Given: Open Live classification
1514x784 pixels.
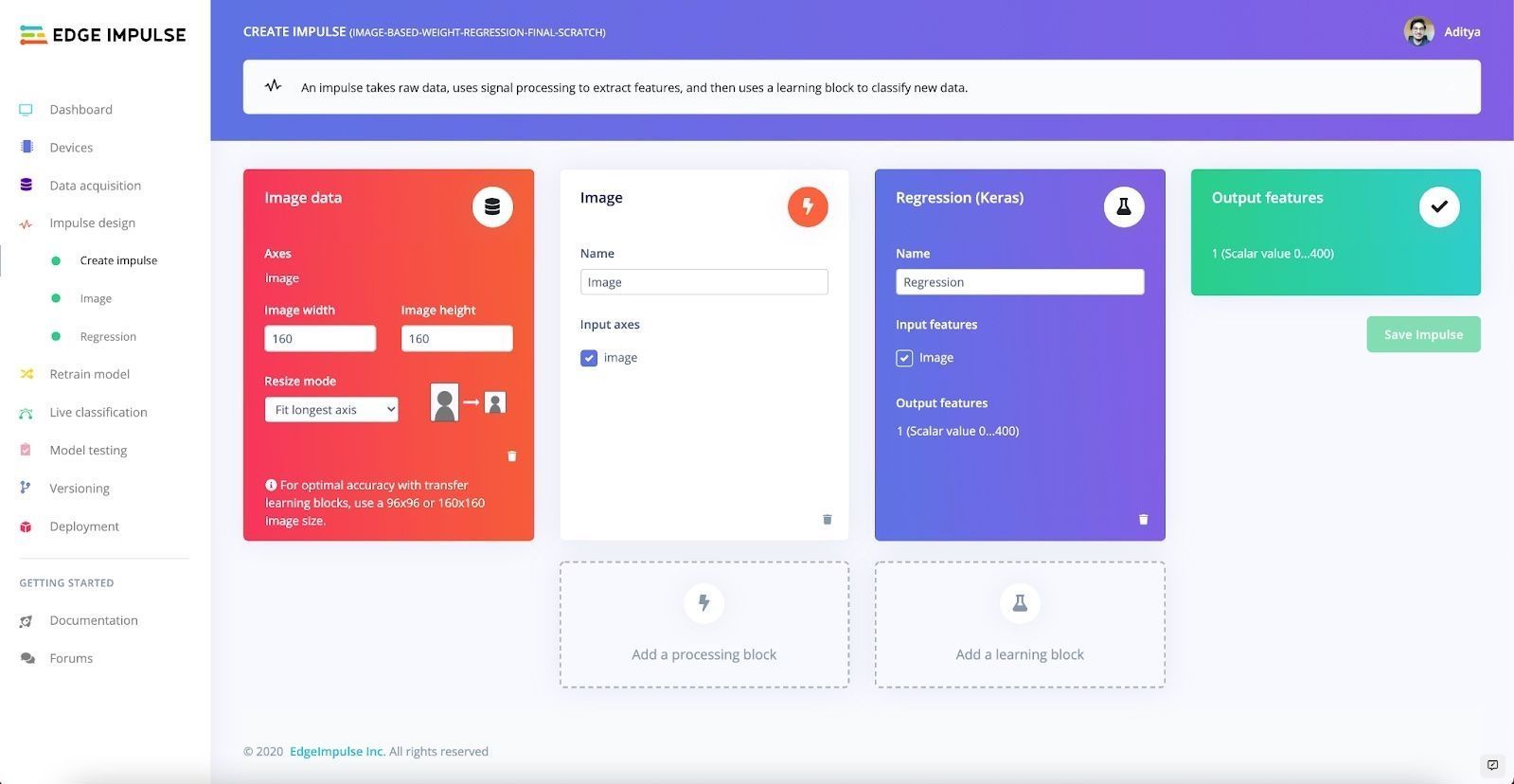Looking at the screenshot, I should pos(98,412).
